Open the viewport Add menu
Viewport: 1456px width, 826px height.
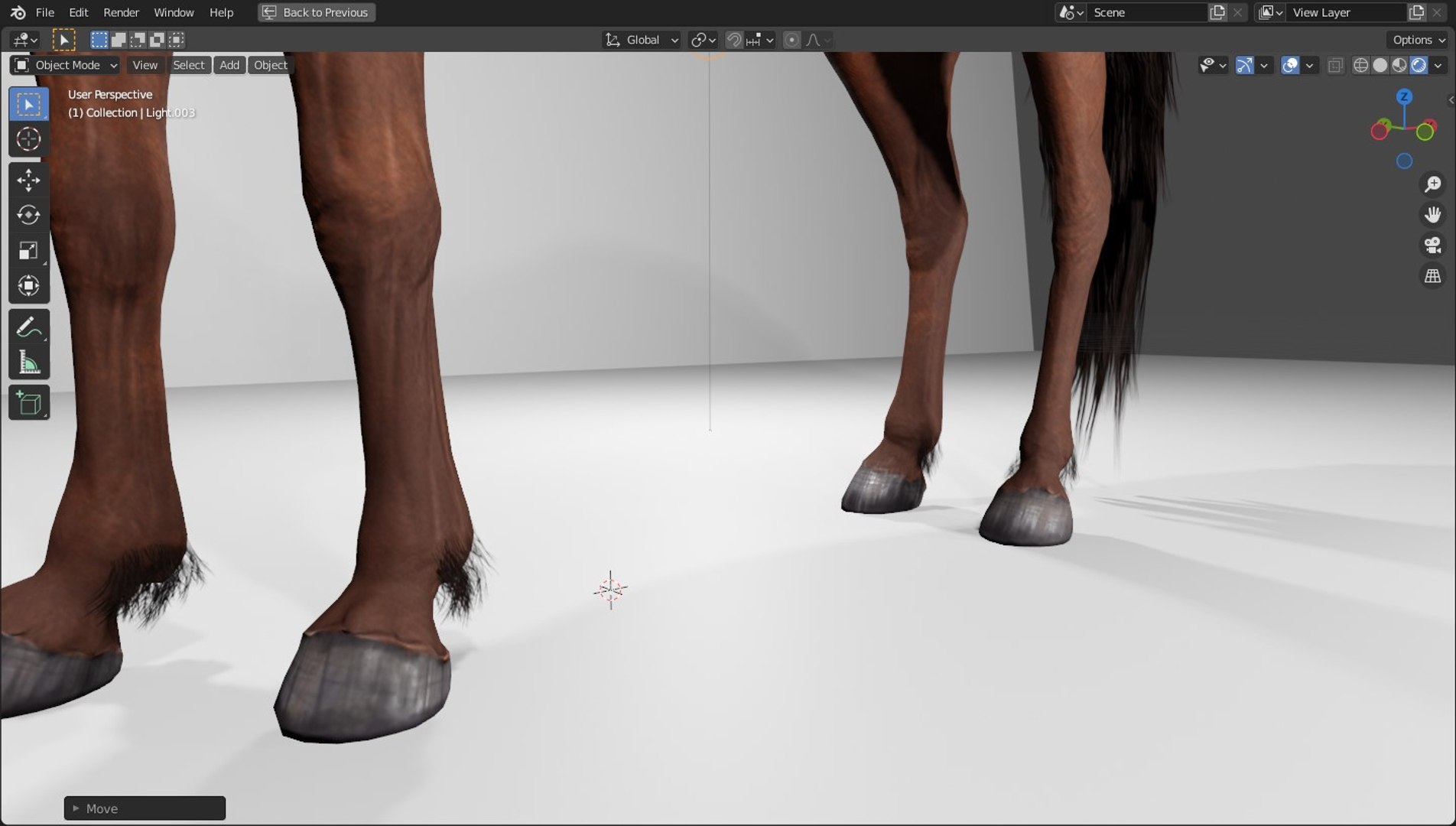229,65
